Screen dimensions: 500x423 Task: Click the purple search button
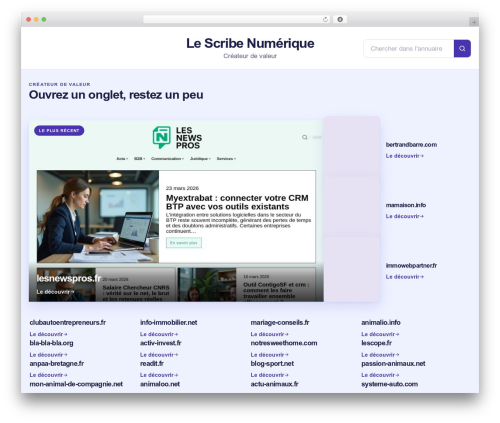[462, 49]
